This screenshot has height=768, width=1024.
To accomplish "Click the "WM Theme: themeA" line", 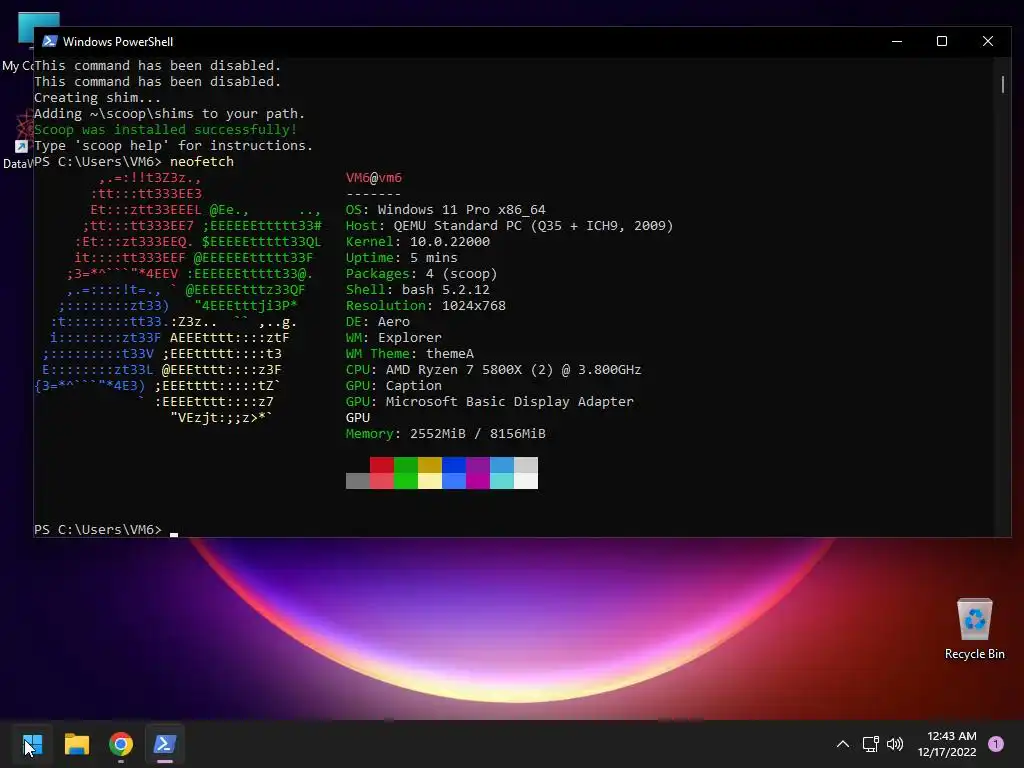I will (x=409, y=353).
